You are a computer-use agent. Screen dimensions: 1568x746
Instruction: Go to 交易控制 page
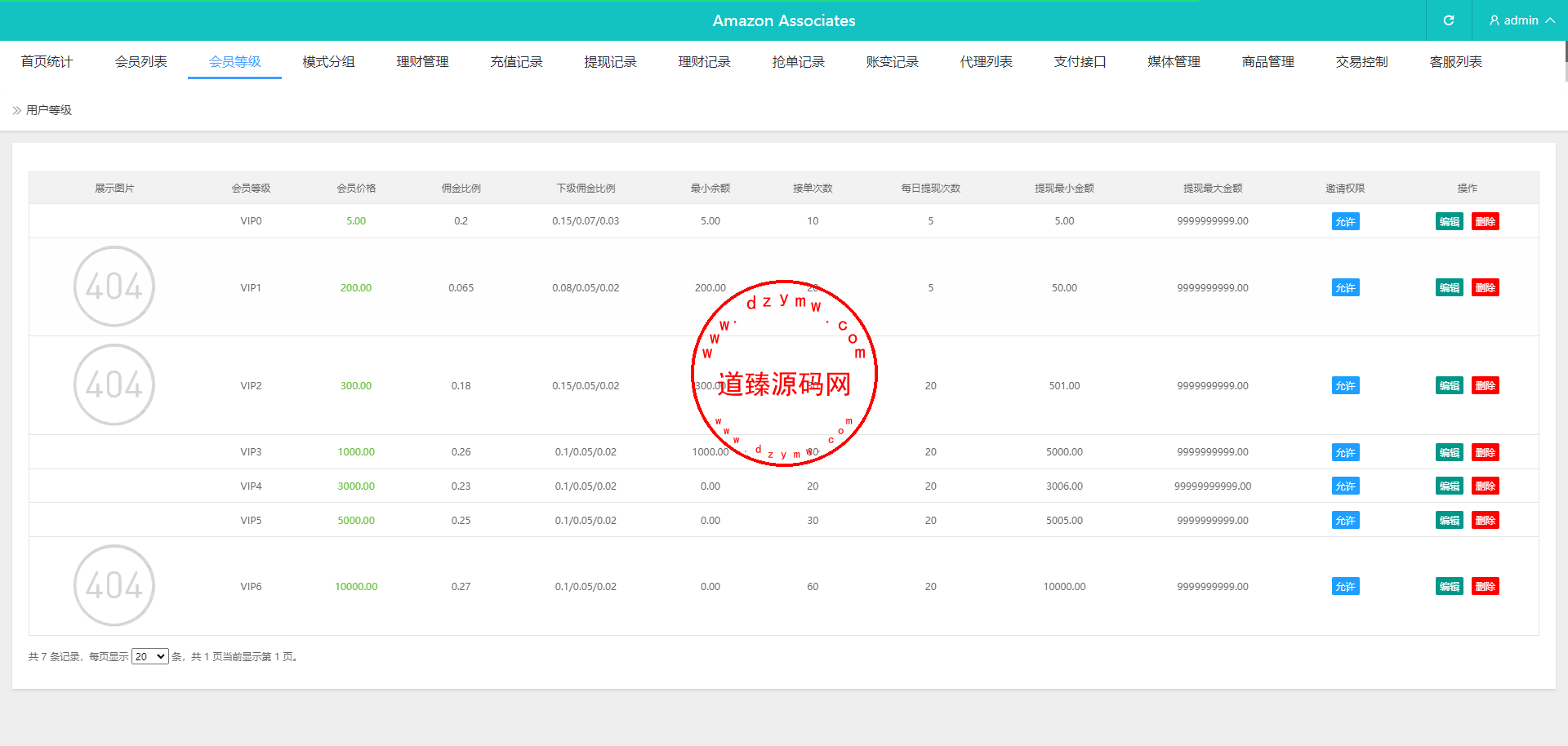coord(1361,61)
